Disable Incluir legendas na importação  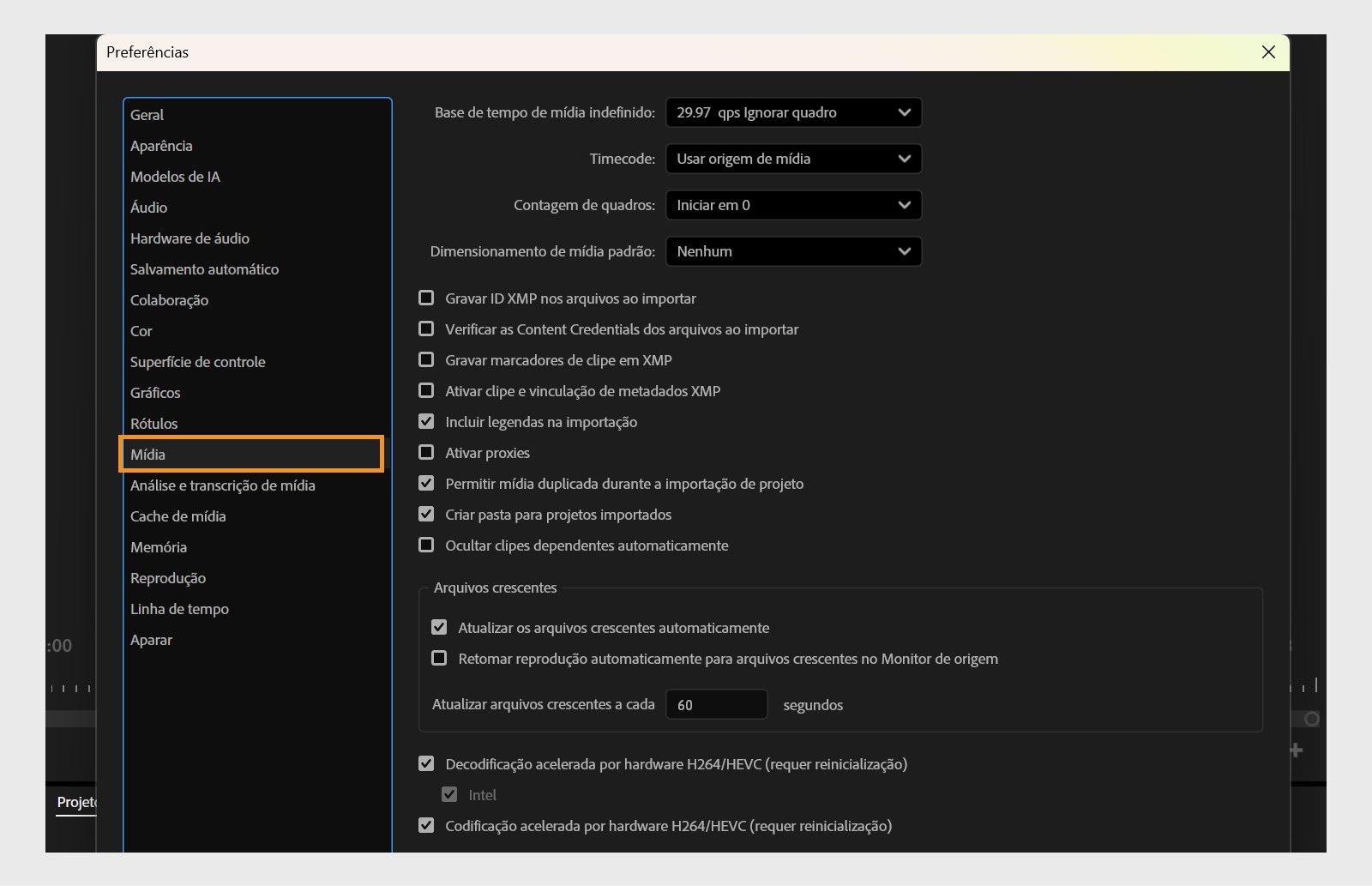tap(426, 421)
